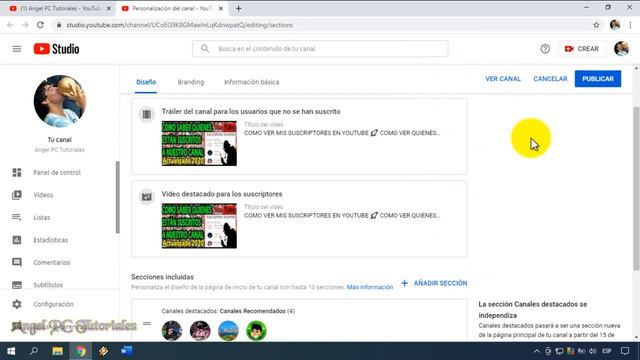Switch to the Branding tab
Screen dimensions: 640x360
click(x=191, y=82)
